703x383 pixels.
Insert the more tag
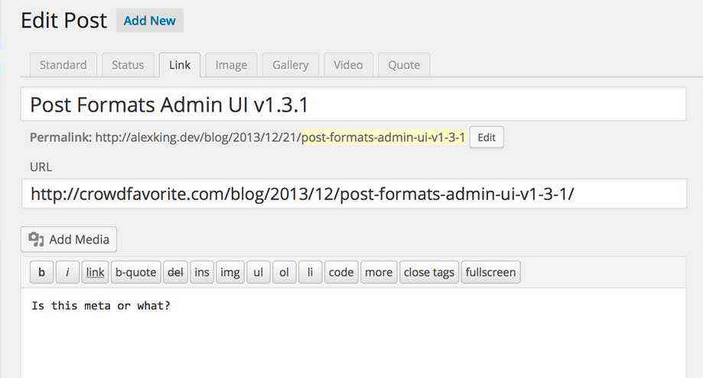point(379,272)
